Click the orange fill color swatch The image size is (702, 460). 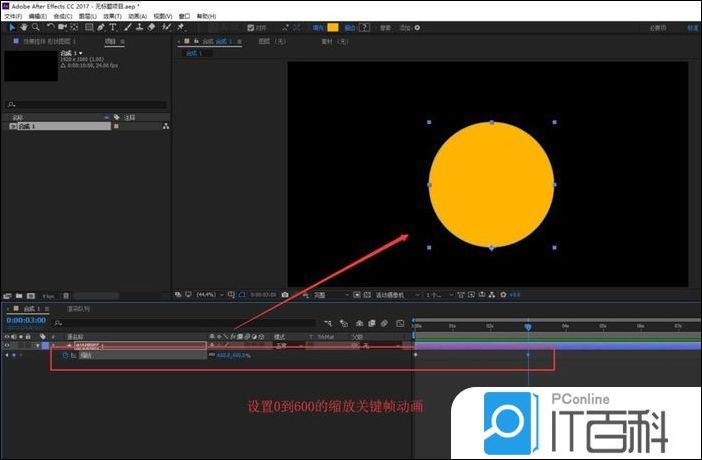click(x=332, y=27)
